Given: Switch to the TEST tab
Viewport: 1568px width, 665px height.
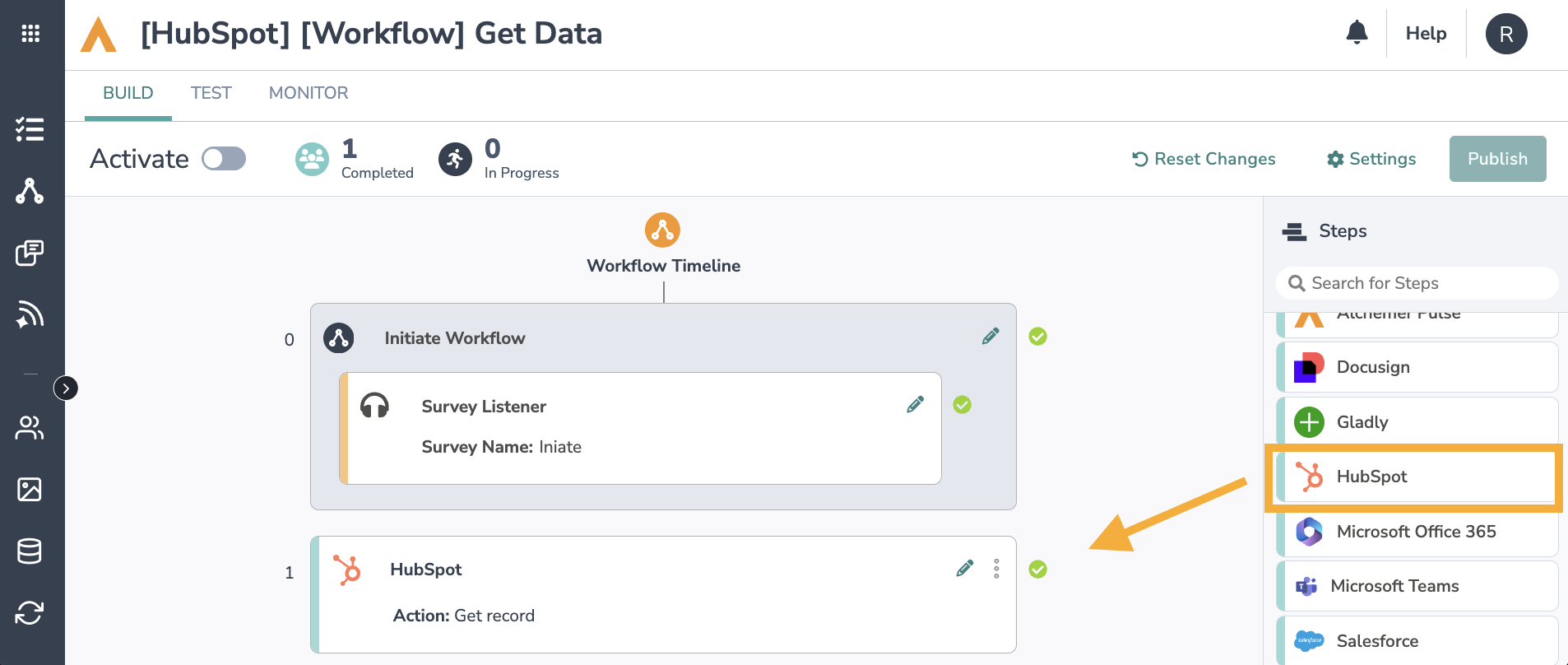Looking at the screenshot, I should point(211,93).
